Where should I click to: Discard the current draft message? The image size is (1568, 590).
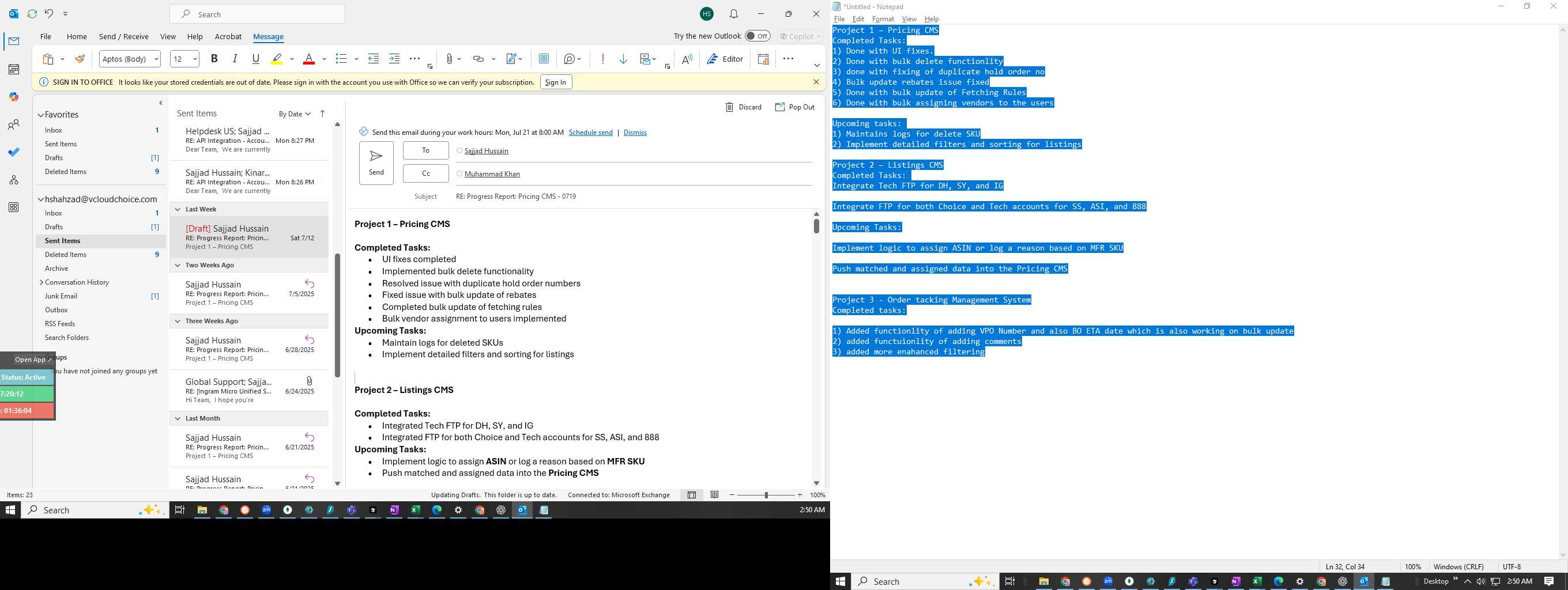(743, 107)
